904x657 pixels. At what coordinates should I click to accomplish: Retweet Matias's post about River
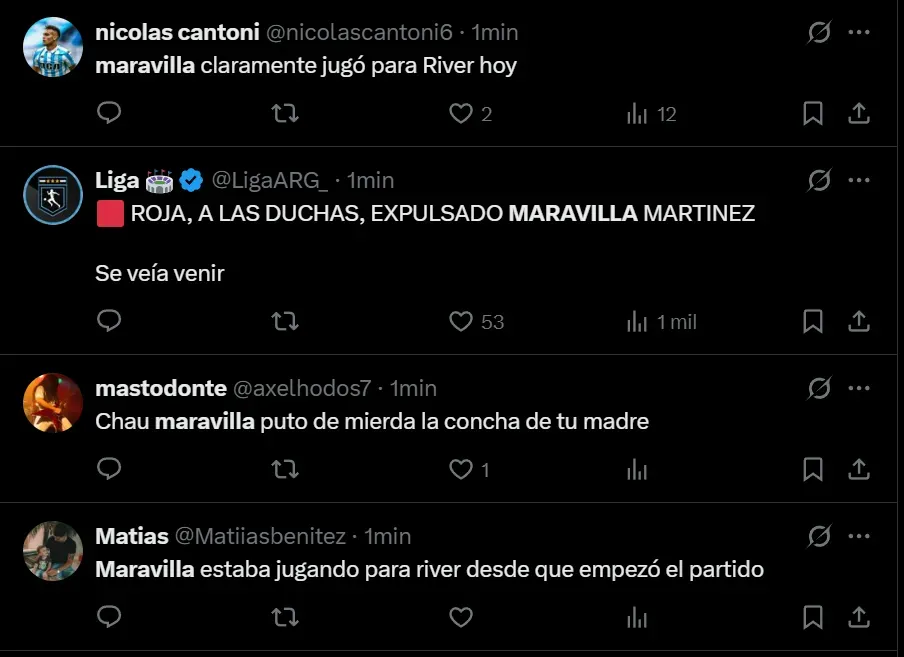(285, 617)
